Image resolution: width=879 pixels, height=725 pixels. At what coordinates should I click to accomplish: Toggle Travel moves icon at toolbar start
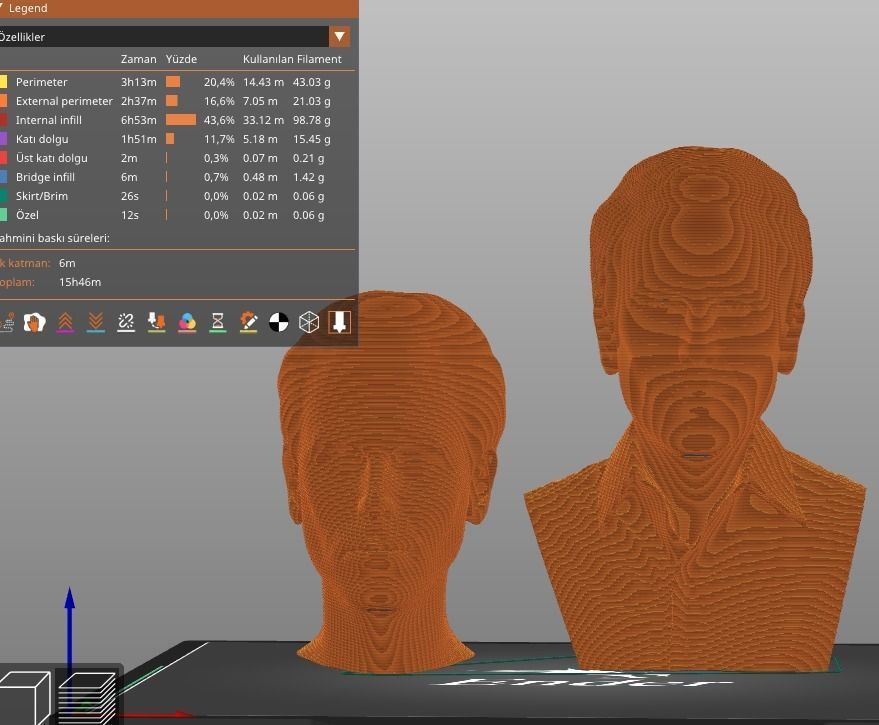point(7,322)
